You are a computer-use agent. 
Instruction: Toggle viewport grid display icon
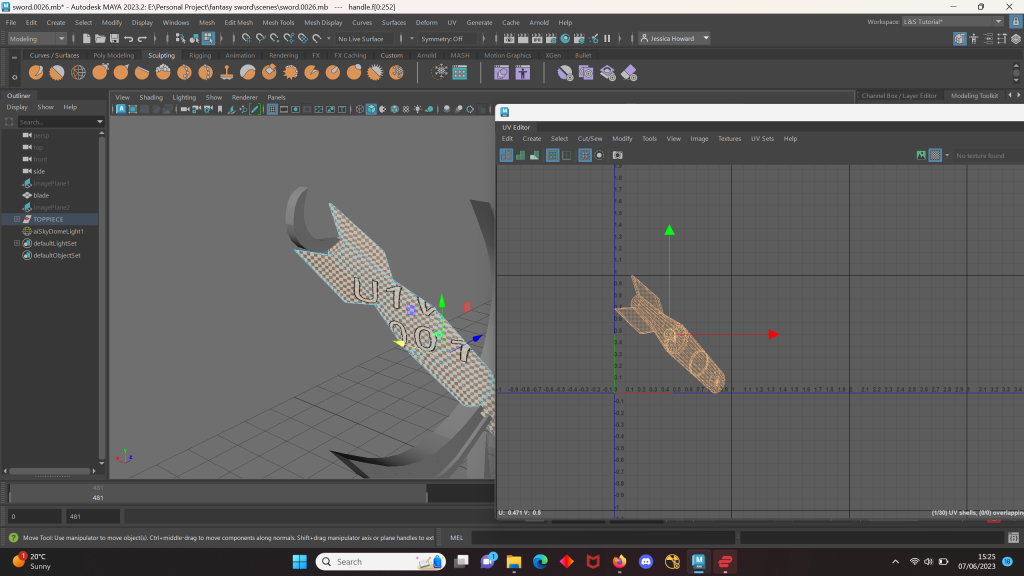click(x=272, y=109)
